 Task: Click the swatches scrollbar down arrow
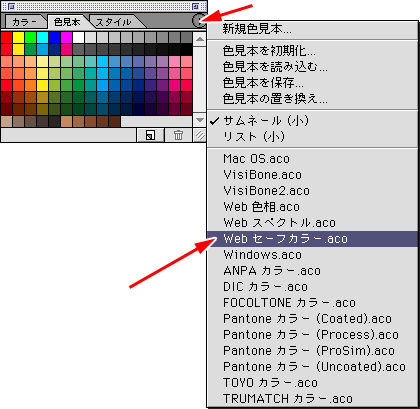click(x=200, y=120)
